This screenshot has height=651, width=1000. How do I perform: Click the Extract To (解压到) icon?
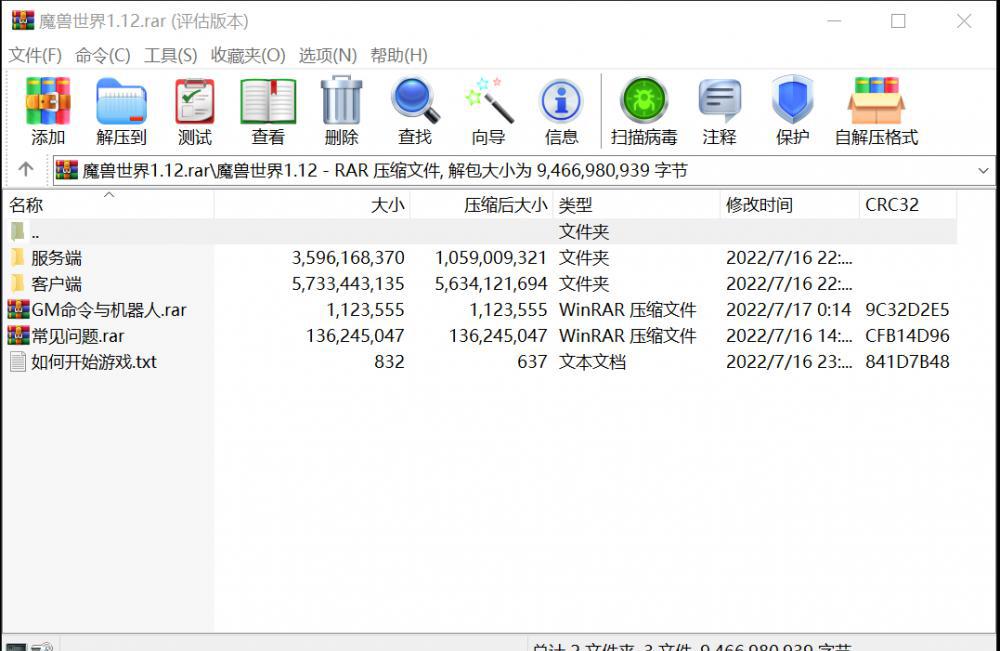121,100
